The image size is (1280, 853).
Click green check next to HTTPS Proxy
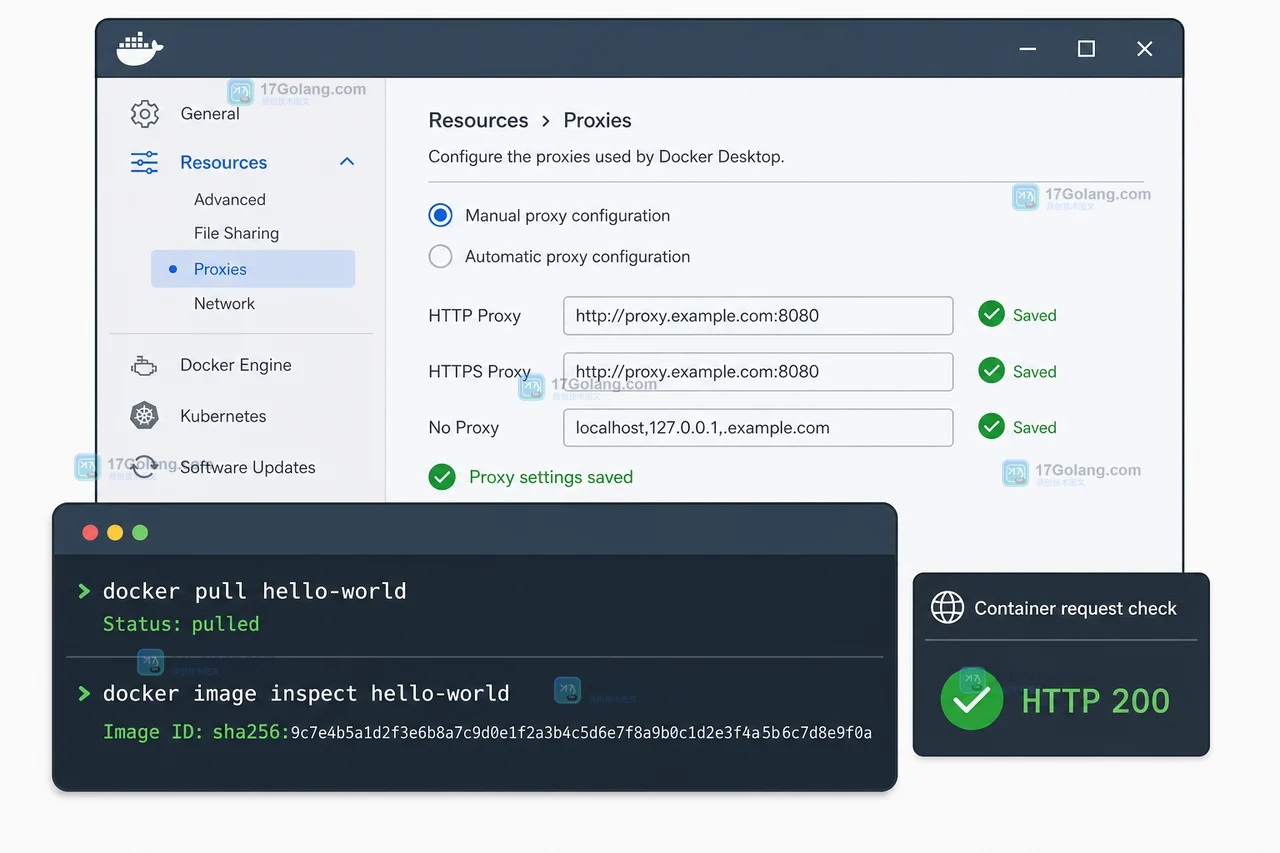click(x=991, y=371)
